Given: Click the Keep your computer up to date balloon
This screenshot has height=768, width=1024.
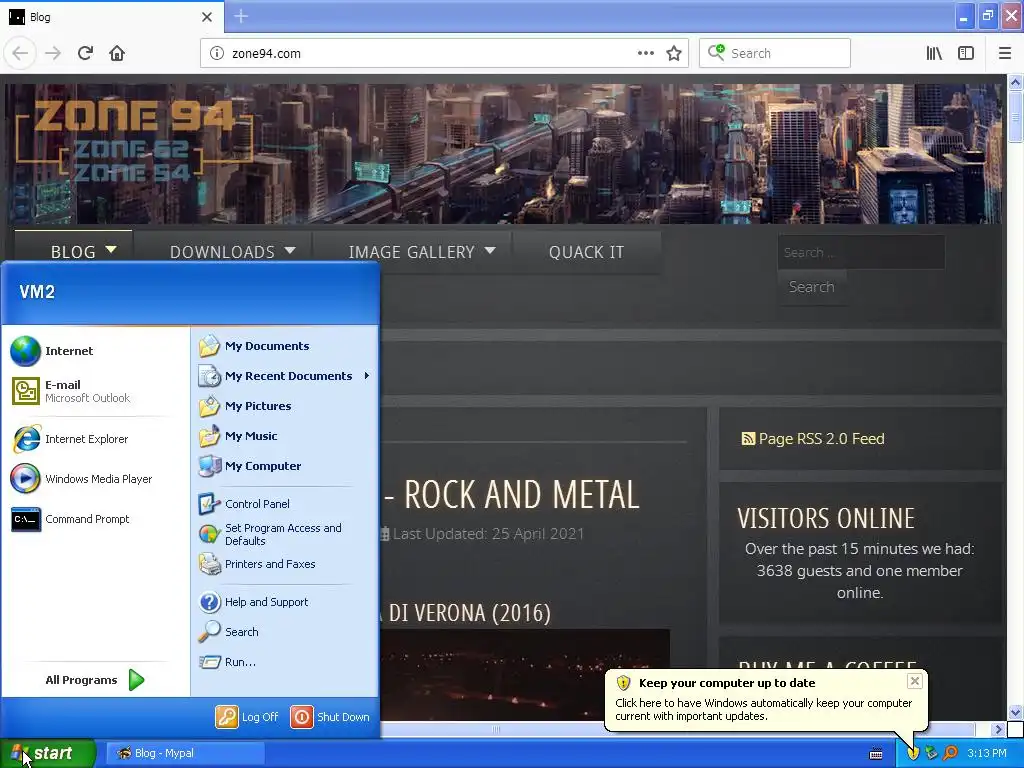Looking at the screenshot, I should tap(765, 700).
